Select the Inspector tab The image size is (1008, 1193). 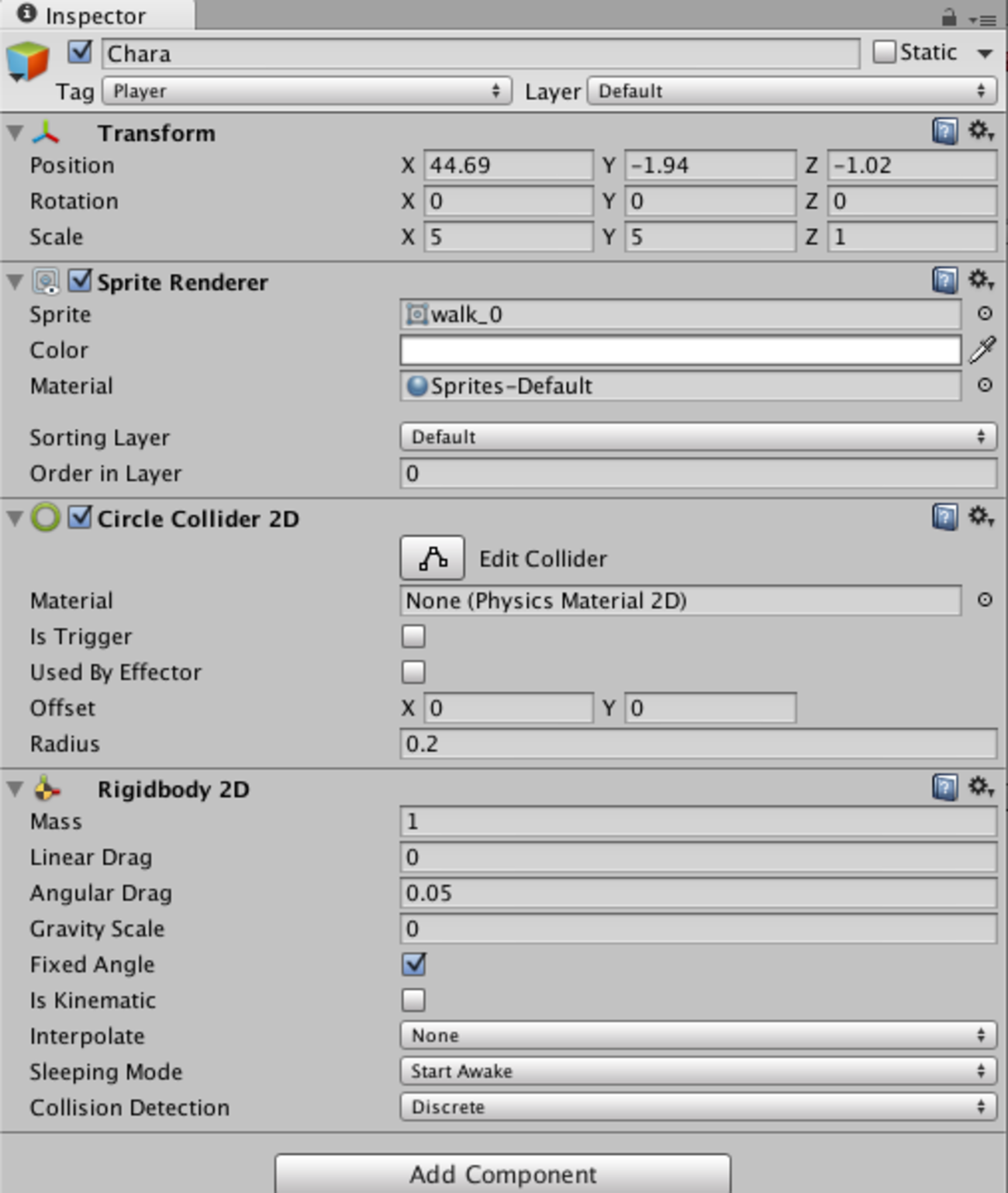[x=96, y=16]
